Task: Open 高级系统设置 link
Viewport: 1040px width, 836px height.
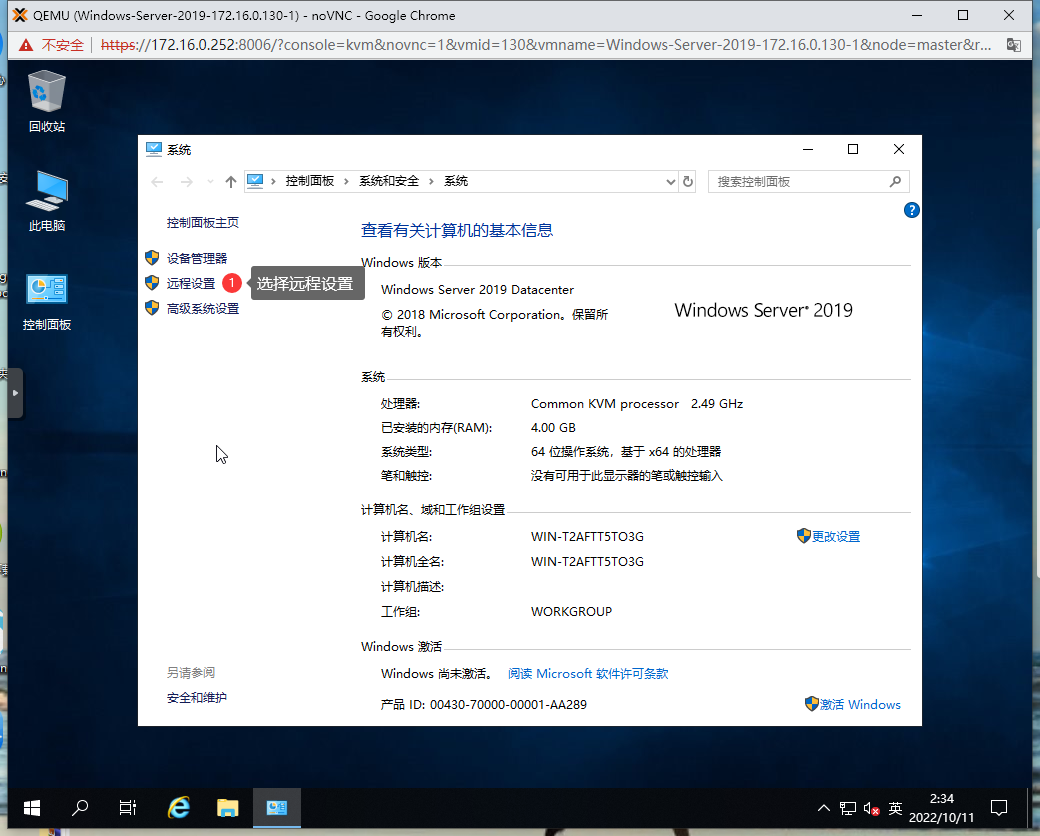Action: coord(203,309)
